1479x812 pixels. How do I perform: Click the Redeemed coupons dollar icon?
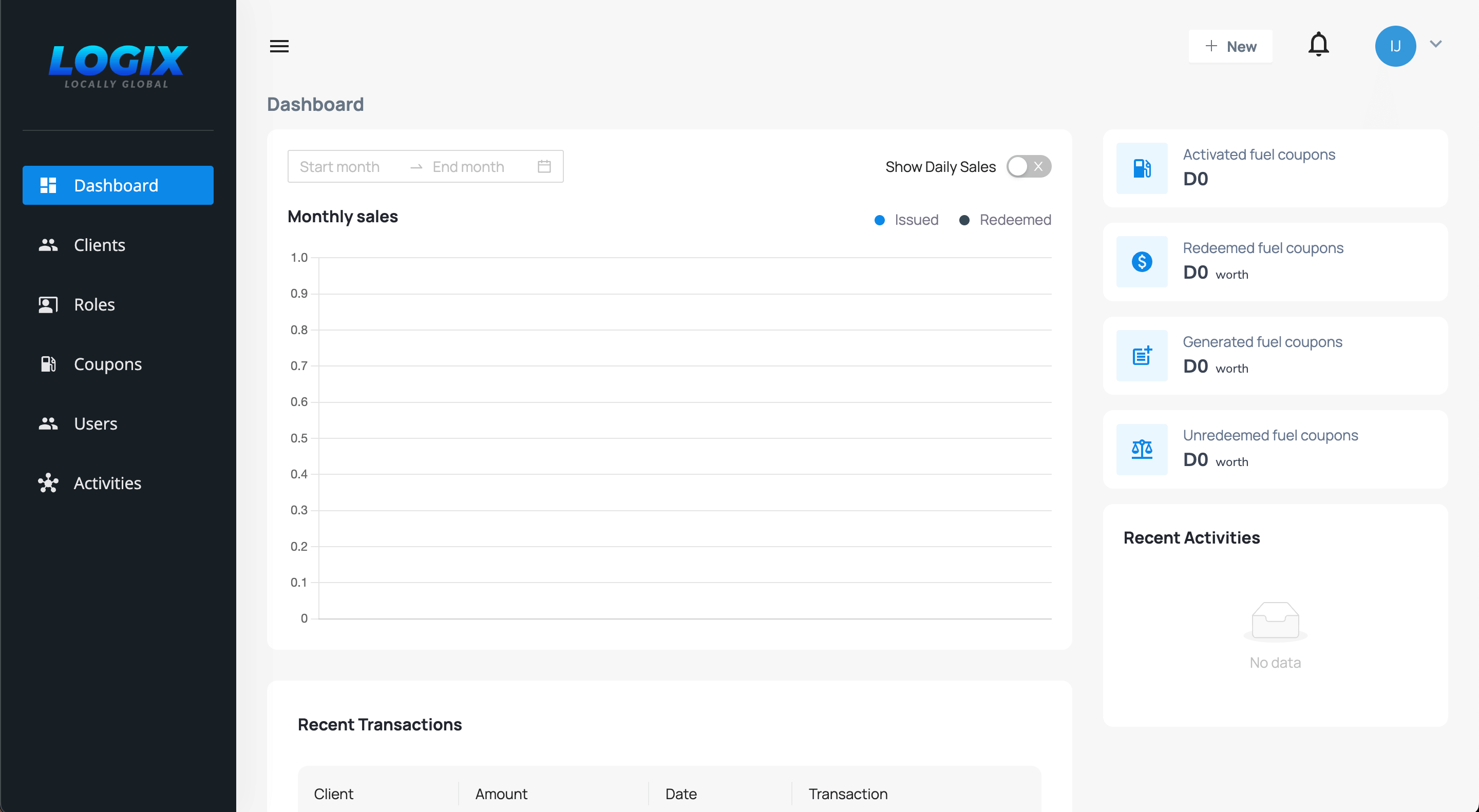1142,262
